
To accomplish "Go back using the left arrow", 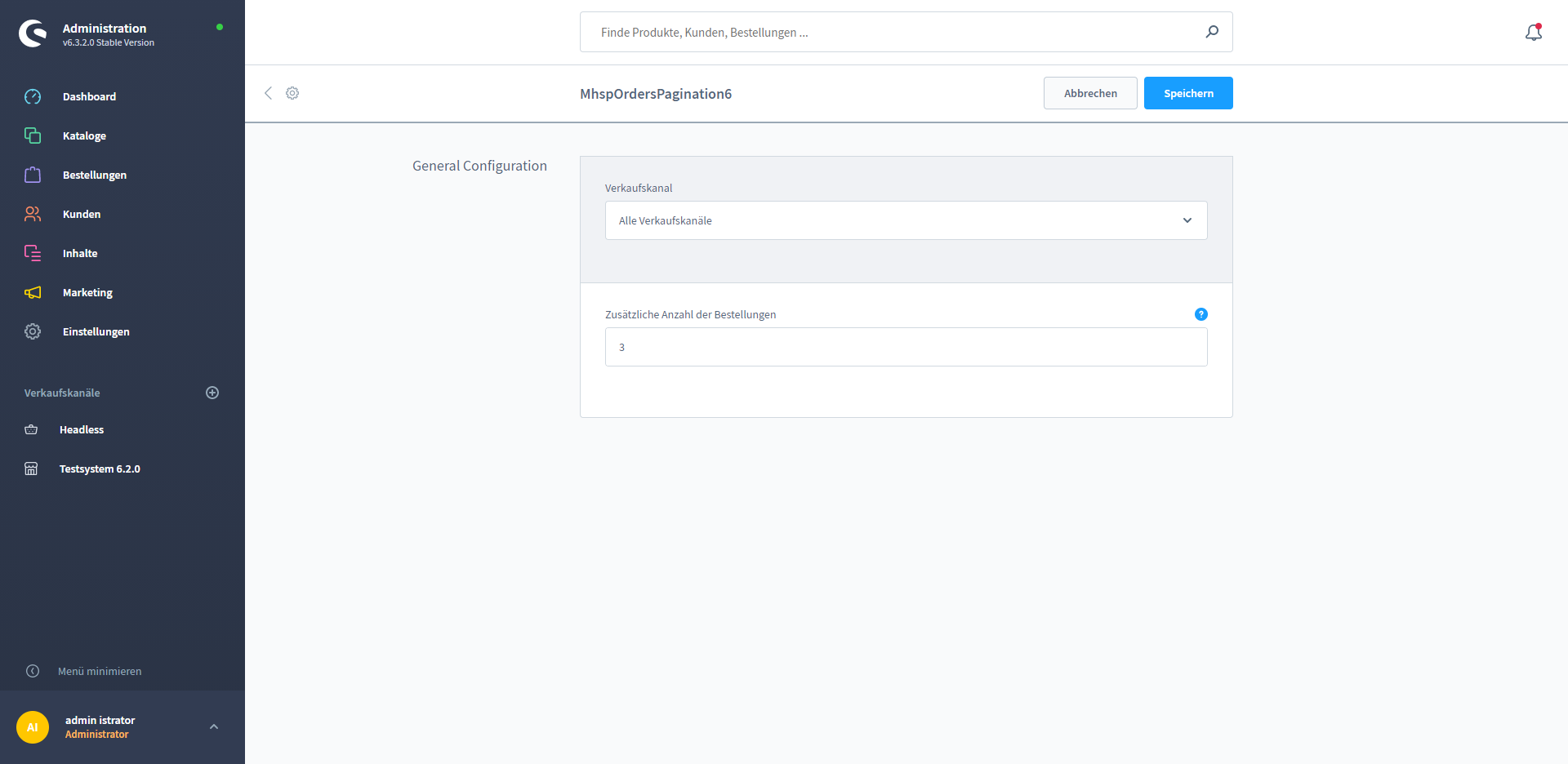I will [268, 93].
